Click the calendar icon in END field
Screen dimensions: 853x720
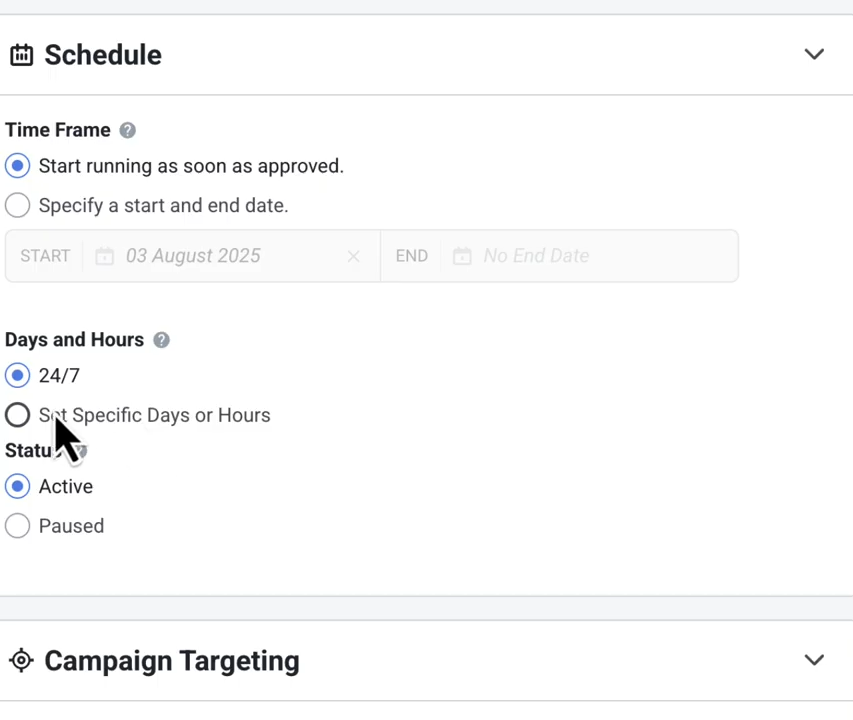[x=462, y=256]
